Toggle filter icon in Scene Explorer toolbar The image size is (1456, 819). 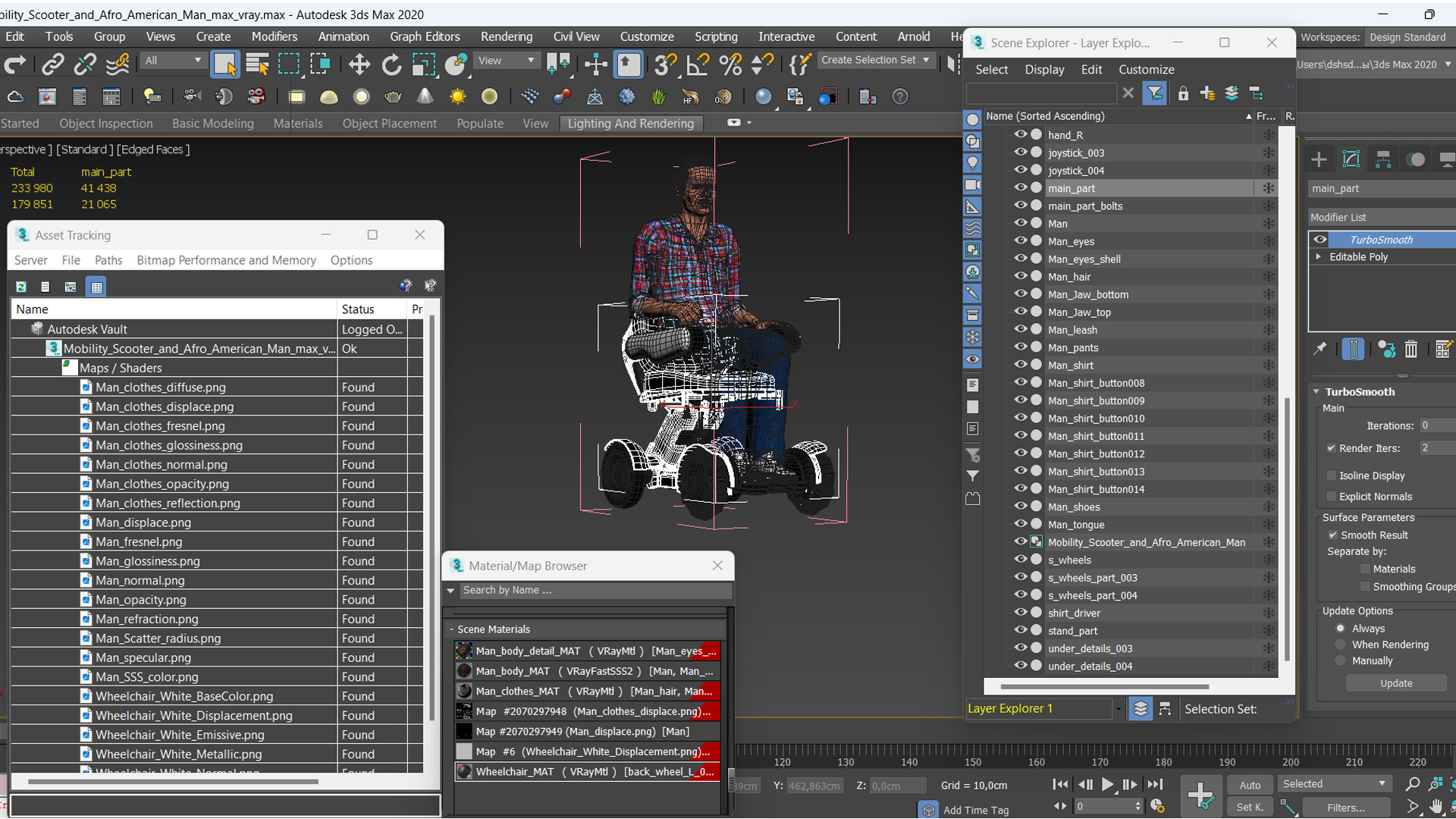(x=1154, y=93)
